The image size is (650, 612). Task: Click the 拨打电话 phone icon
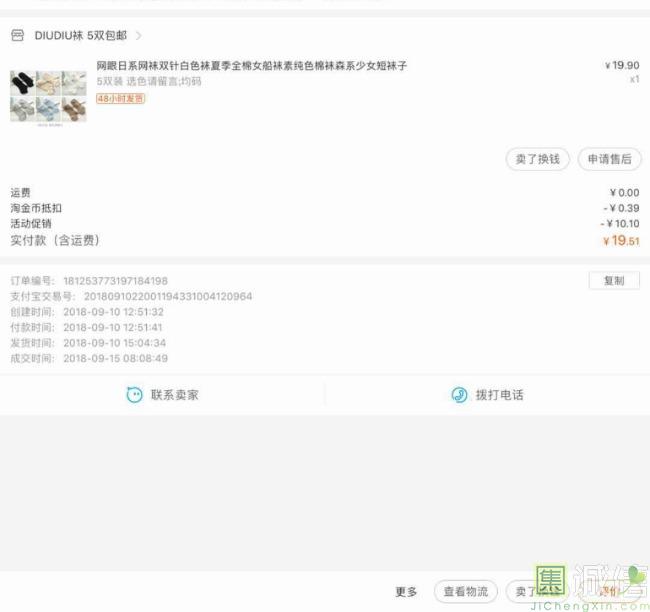point(459,395)
